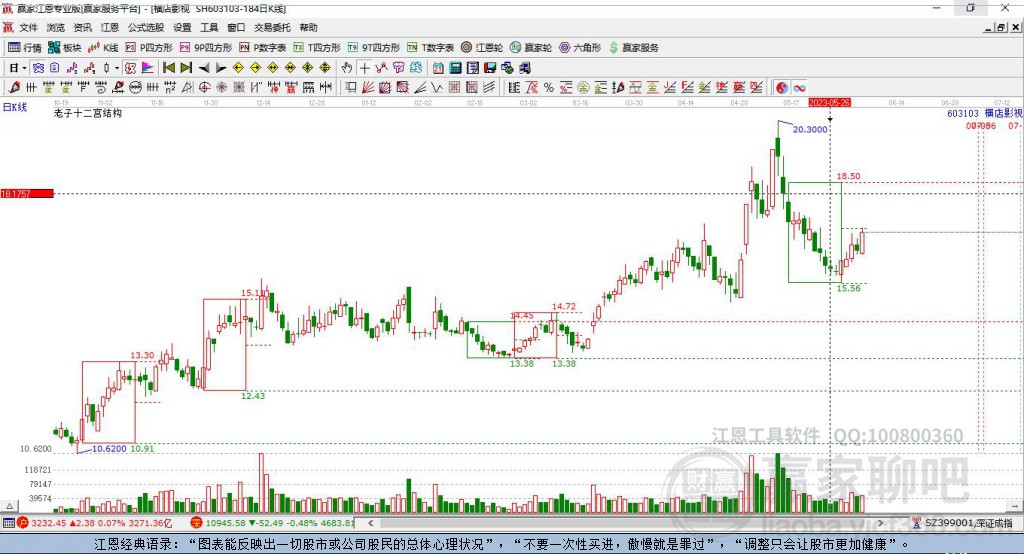Viewport: 1024px width, 554px height.
Task: Open the P四方形 tool
Action: pyautogui.click(x=149, y=48)
